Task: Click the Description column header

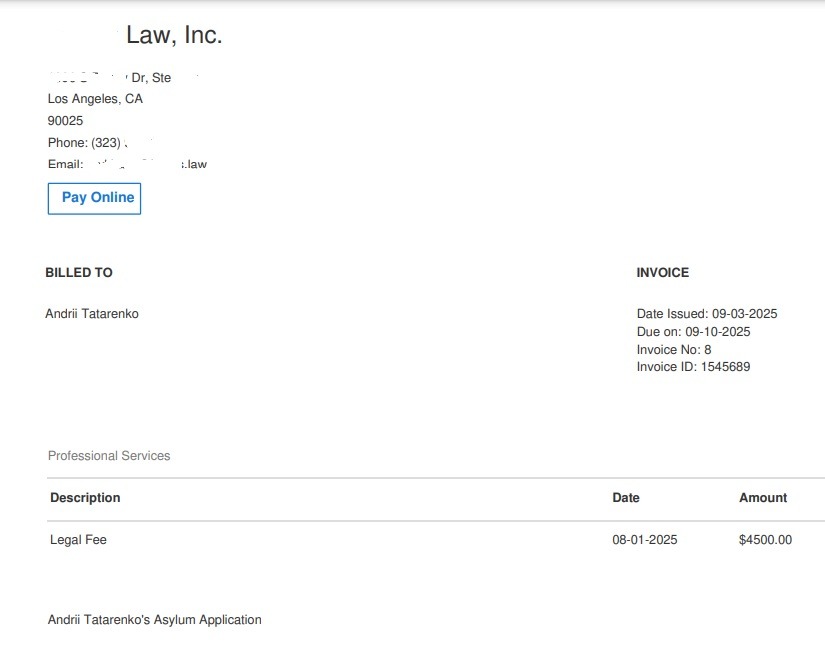Action: click(85, 498)
